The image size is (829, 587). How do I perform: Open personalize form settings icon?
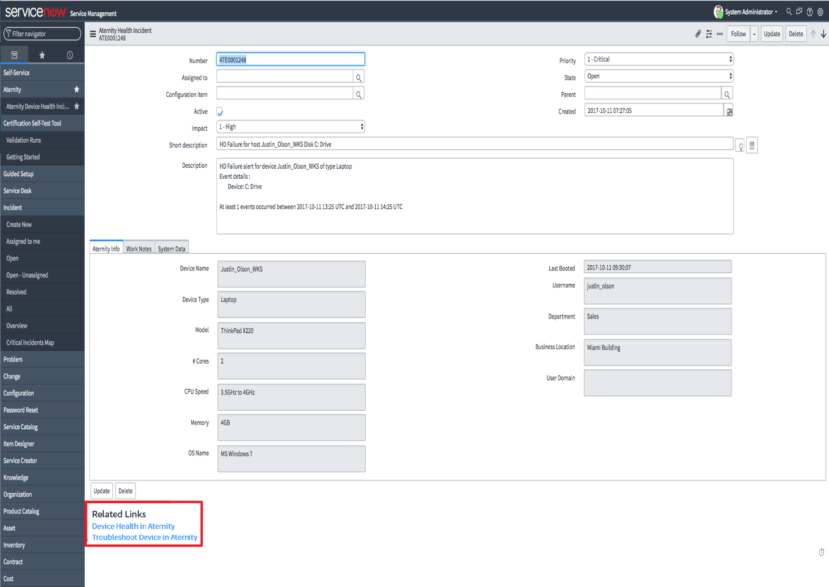tap(709, 34)
